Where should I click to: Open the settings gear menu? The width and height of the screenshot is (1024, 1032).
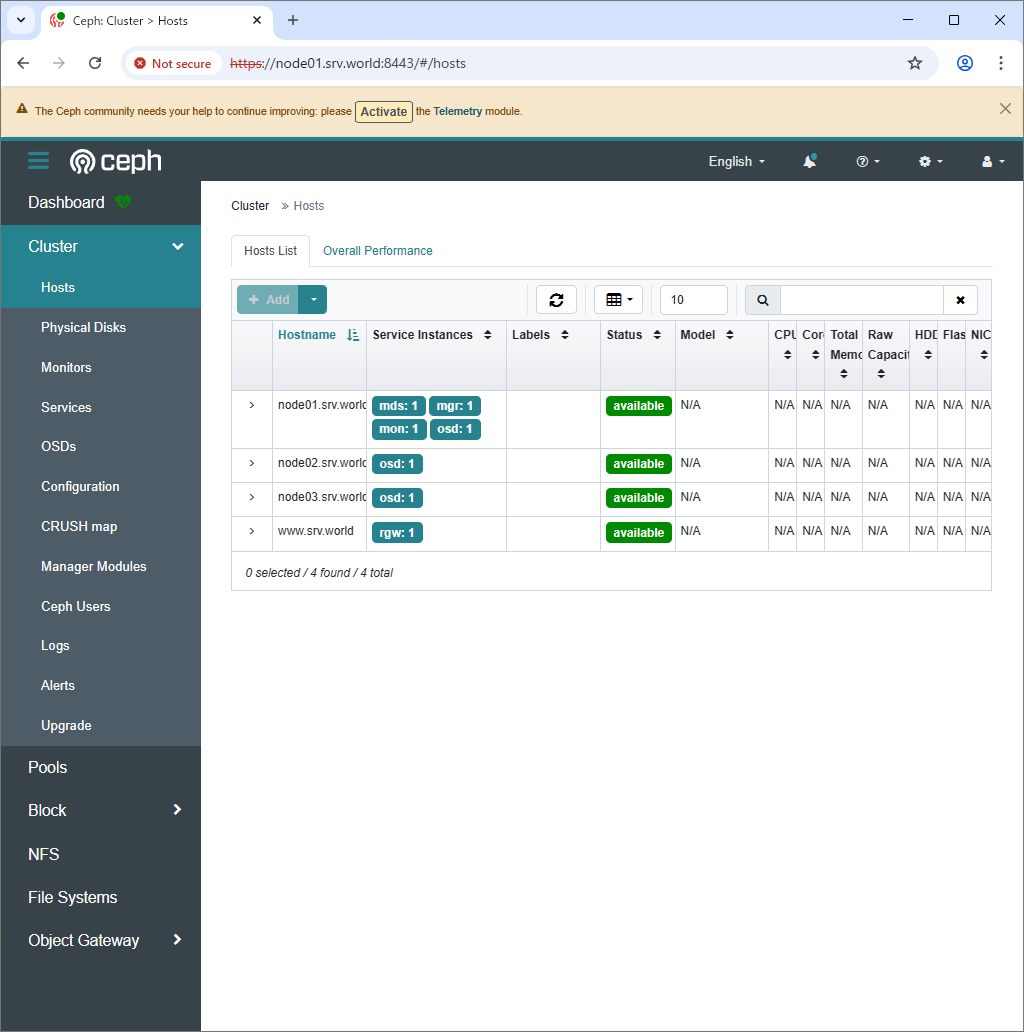pos(930,161)
